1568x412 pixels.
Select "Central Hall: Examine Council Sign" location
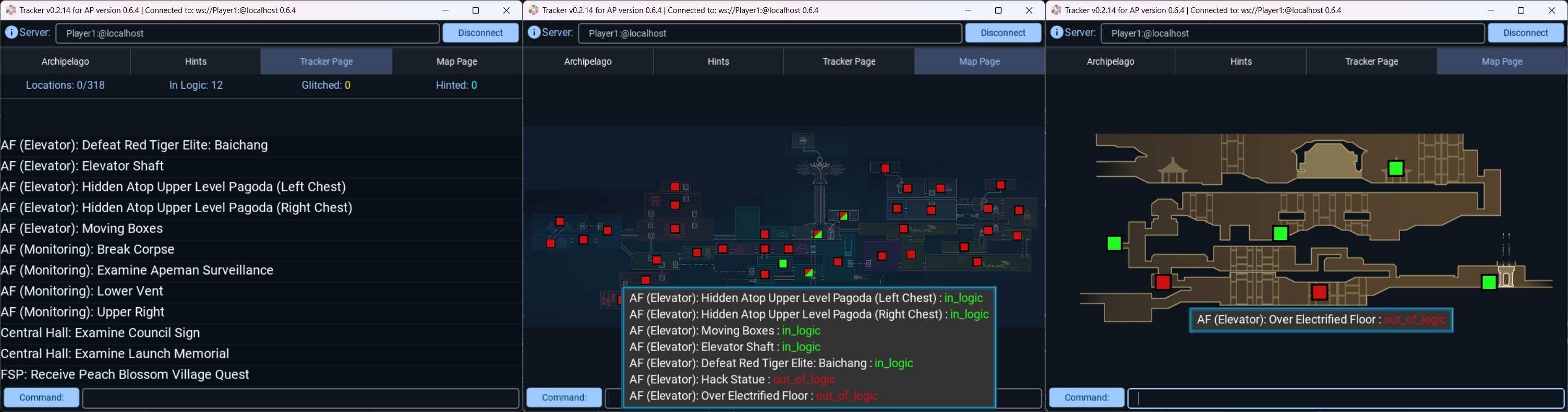[101, 333]
